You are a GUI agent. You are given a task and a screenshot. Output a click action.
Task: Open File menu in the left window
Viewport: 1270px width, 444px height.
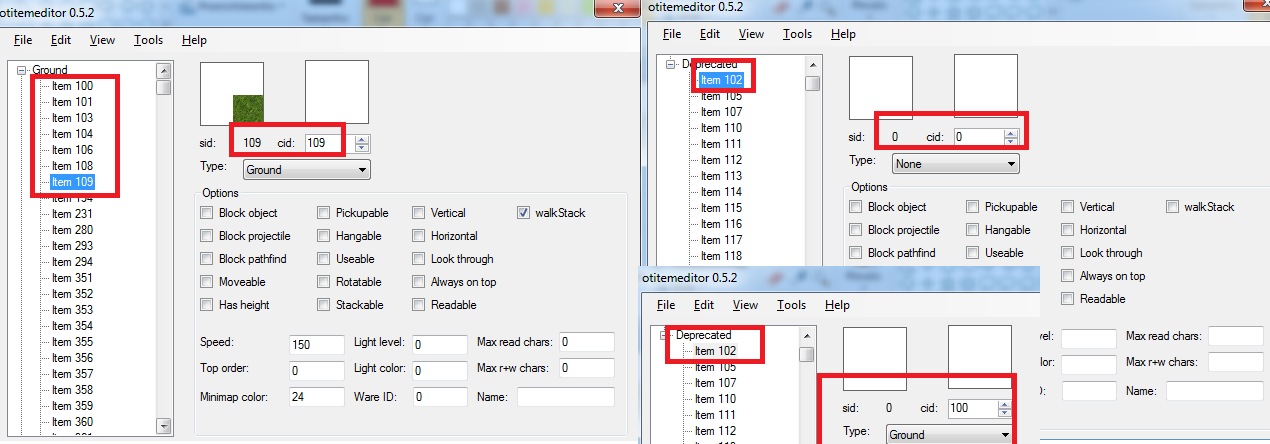pyautogui.click(x=23, y=40)
